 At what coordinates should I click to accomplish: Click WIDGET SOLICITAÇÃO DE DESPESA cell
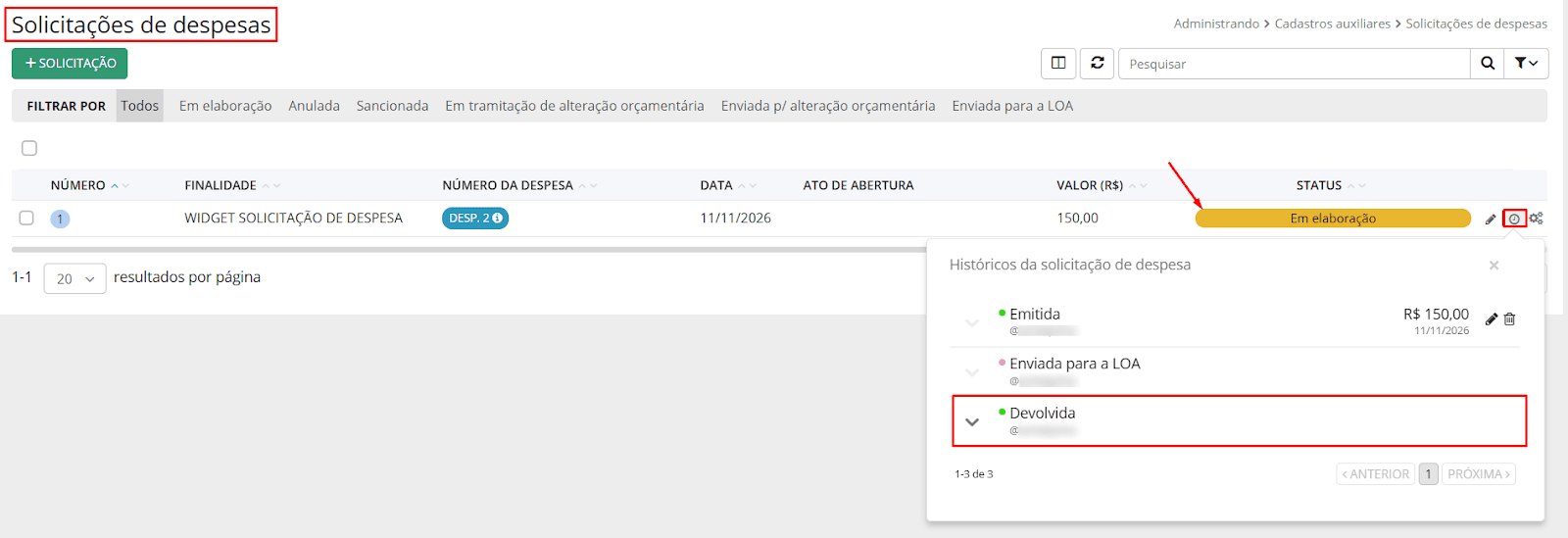pyautogui.click(x=293, y=219)
